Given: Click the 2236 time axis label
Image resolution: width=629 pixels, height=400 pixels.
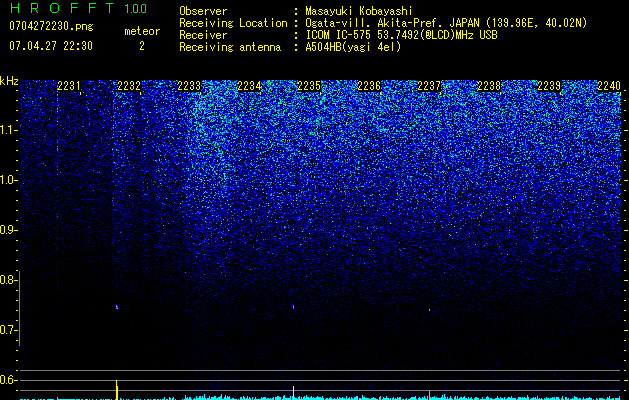Looking at the screenshot, I should point(369,86).
